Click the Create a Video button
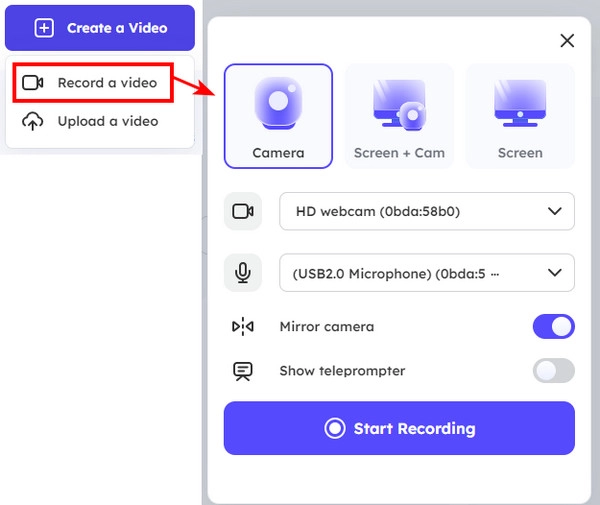The width and height of the screenshot is (600, 505). click(x=100, y=28)
